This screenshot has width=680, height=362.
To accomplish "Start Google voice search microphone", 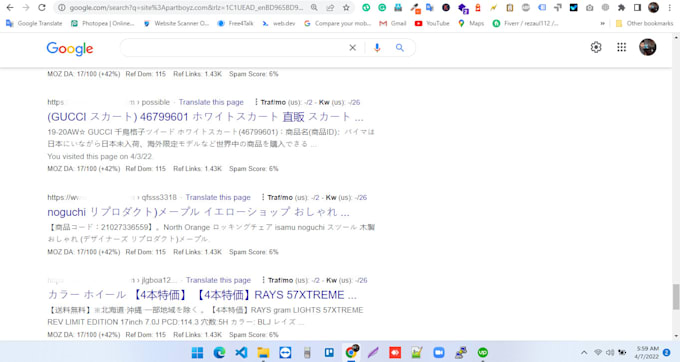I will click(377, 48).
